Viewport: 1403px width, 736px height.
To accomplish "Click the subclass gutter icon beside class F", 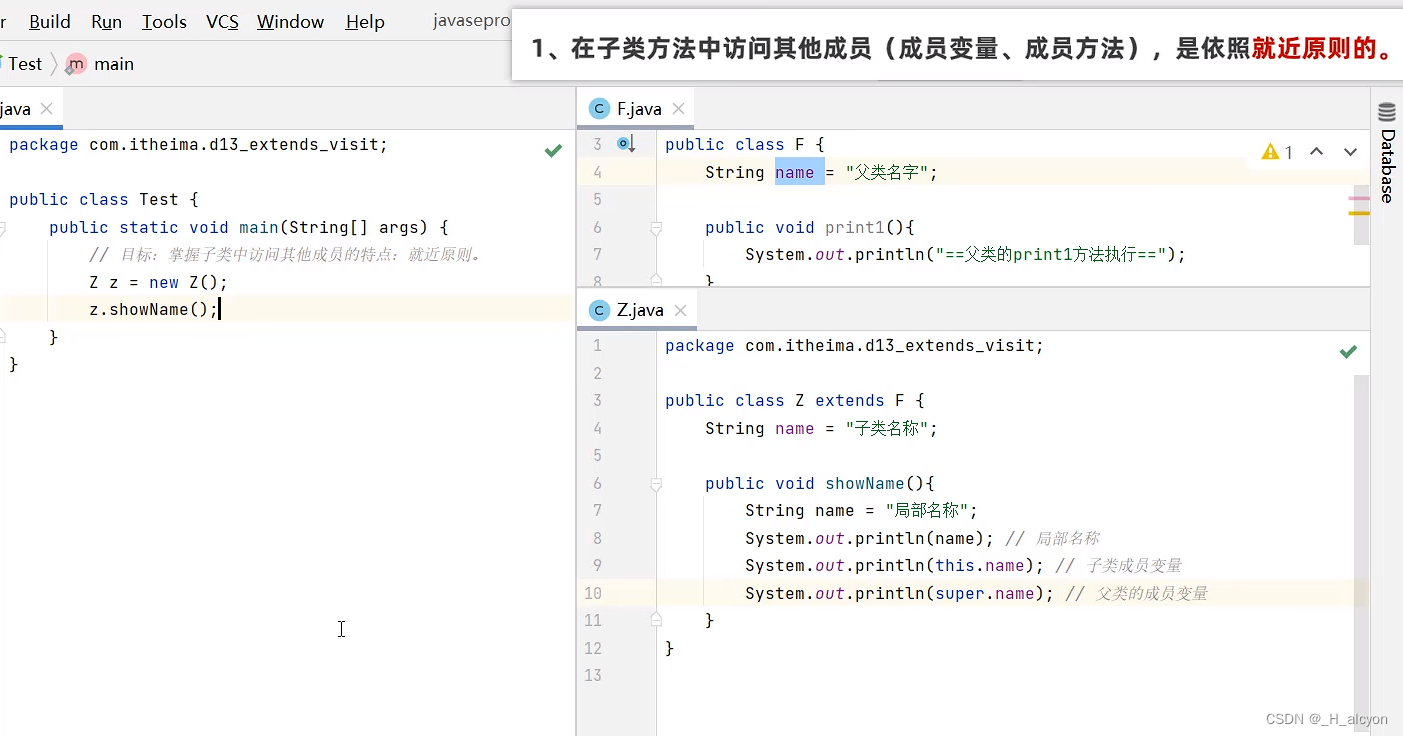I will 626,144.
